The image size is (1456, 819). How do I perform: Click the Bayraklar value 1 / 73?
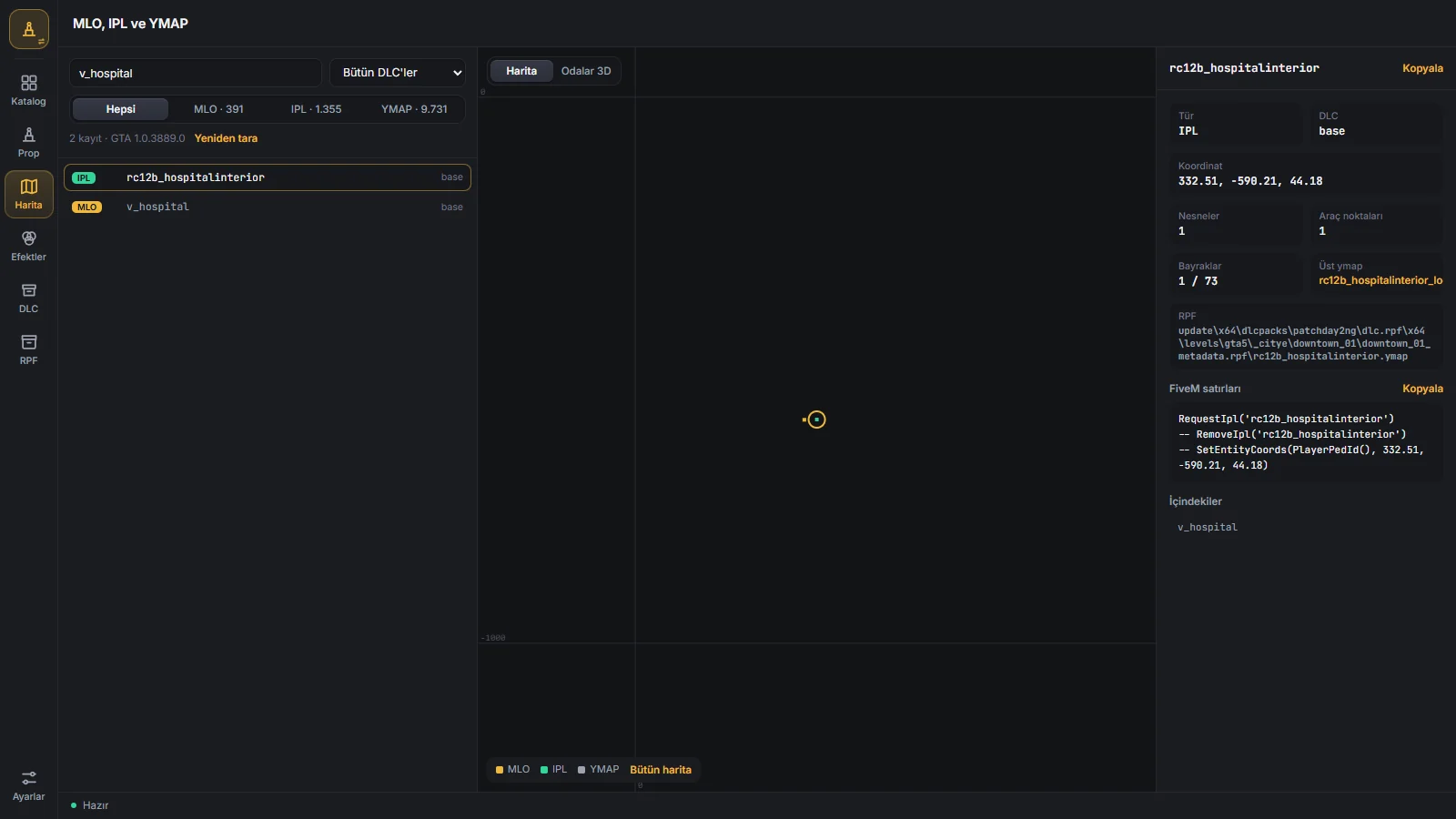click(x=1198, y=281)
